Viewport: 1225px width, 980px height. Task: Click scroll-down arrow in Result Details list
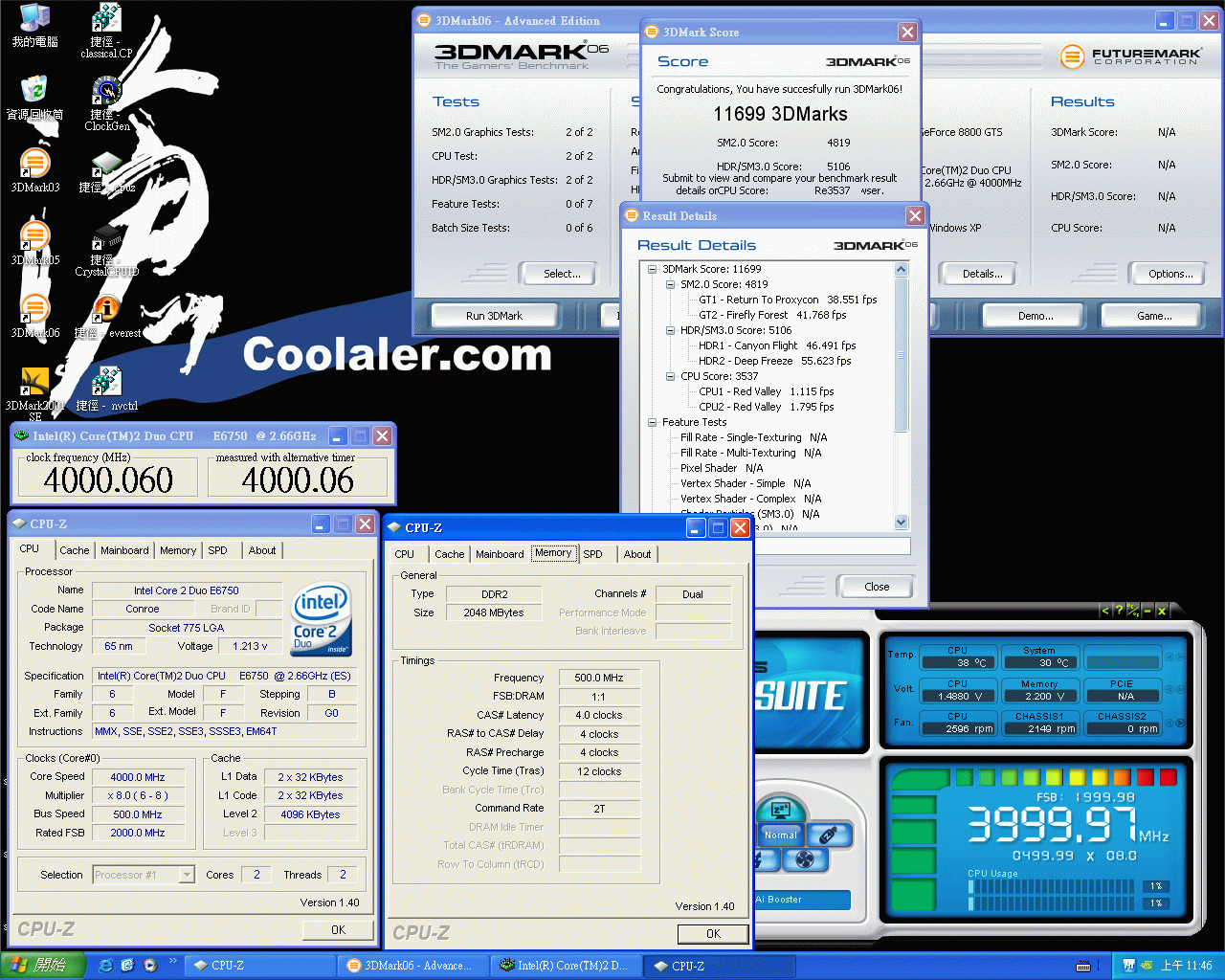click(901, 523)
